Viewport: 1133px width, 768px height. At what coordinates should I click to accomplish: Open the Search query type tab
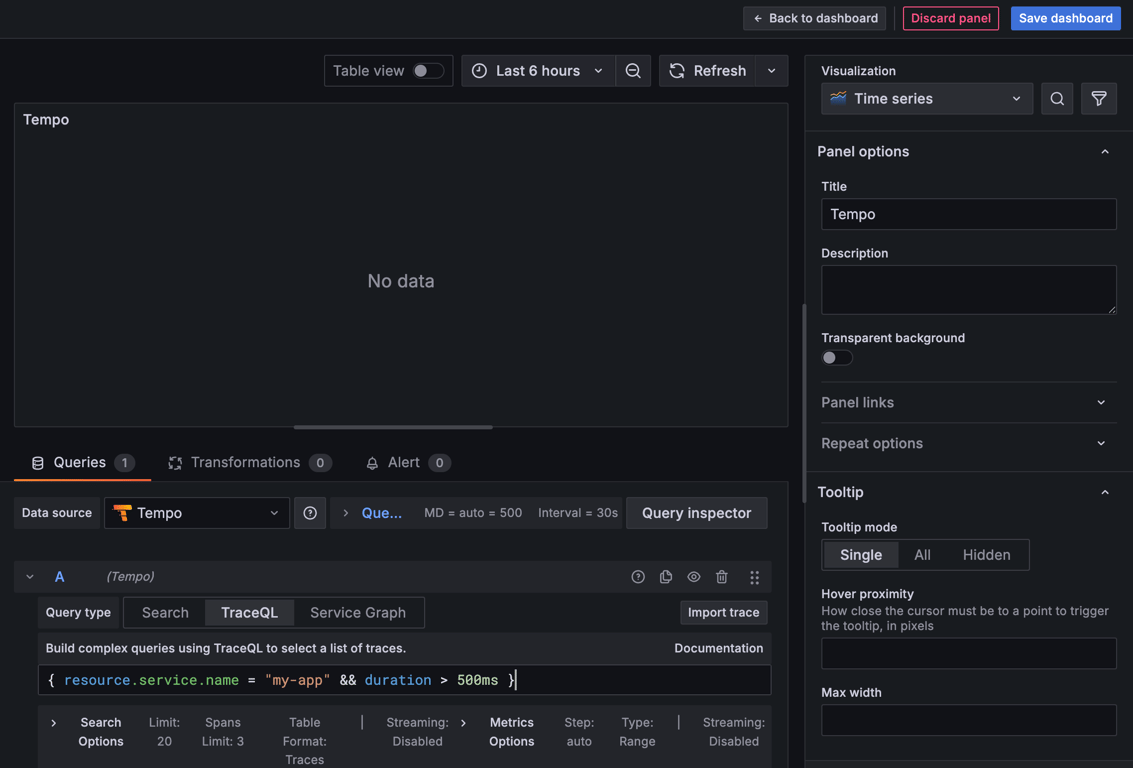tap(163, 612)
